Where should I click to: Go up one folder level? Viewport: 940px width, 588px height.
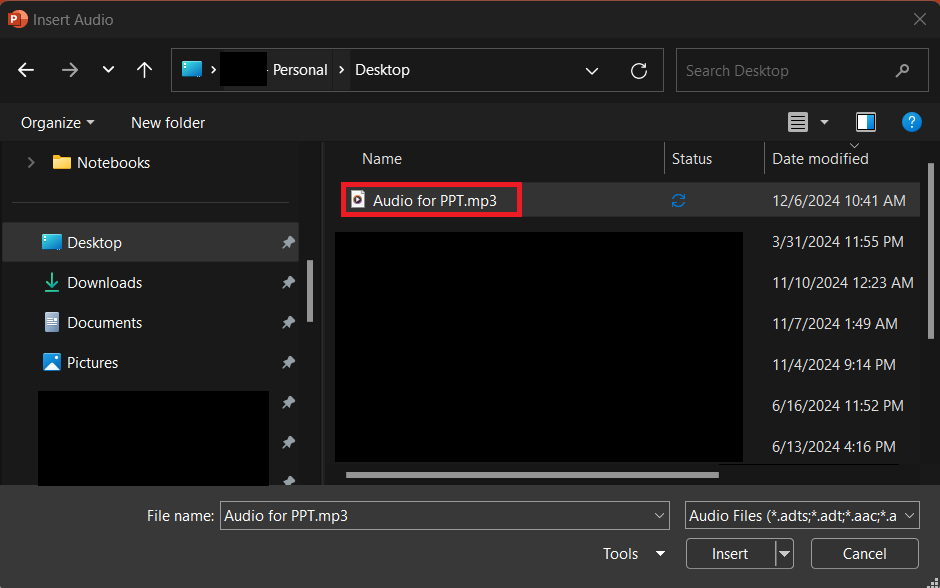(144, 70)
